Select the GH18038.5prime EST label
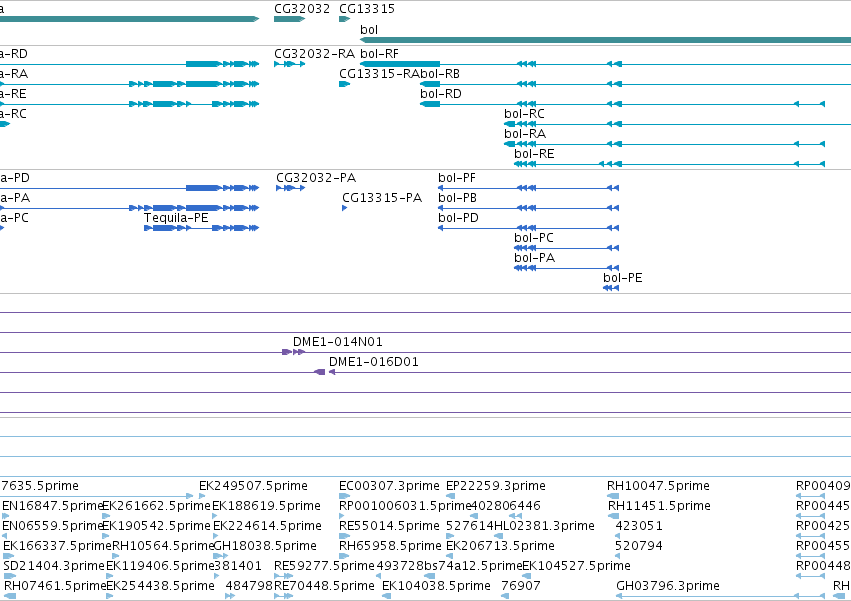This screenshot has height=601, width=851. coord(265,546)
